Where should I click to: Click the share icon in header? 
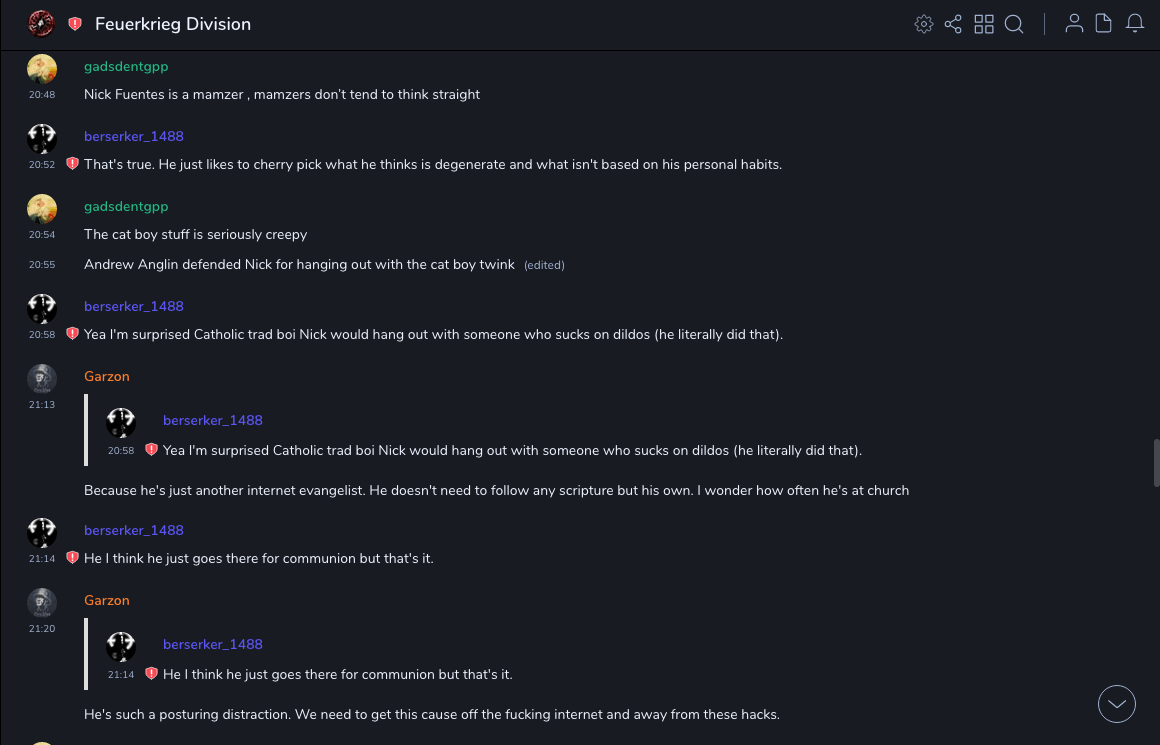click(x=953, y=24)
